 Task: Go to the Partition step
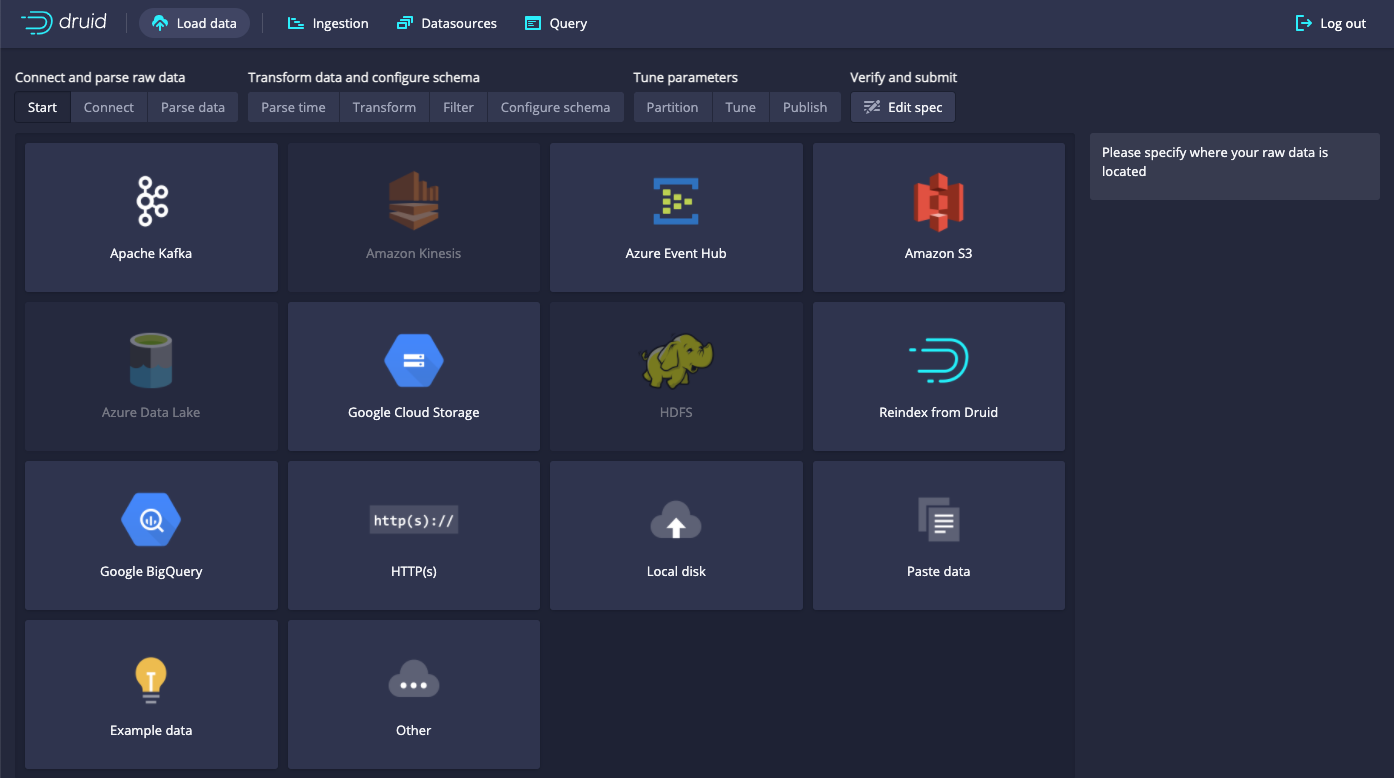point(672,107)
